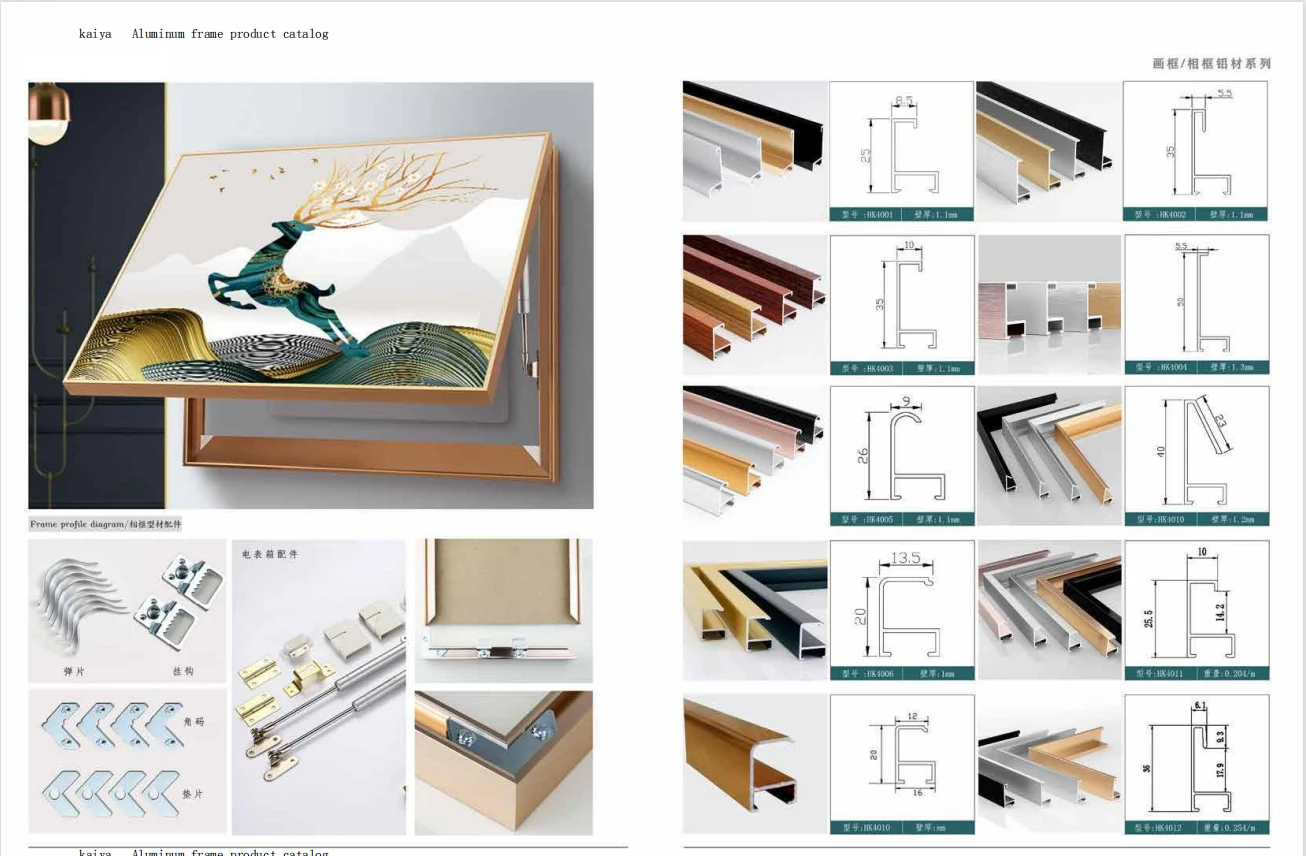Open the HK4004 brushed profiles photo
1306x856 pixels.
coord(1049,305)
